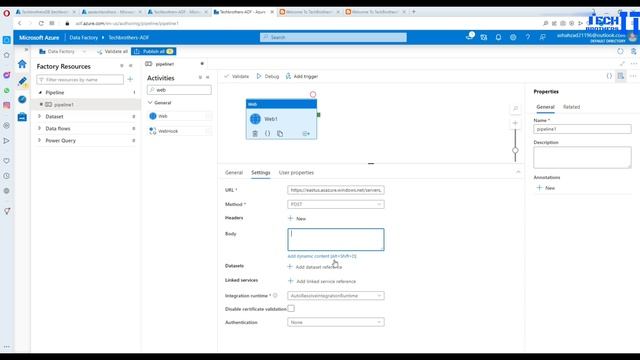Click Validate in pipeline toolbar
Image resolution: width=640 pixels, height=360 pixels.
point(237,76)
